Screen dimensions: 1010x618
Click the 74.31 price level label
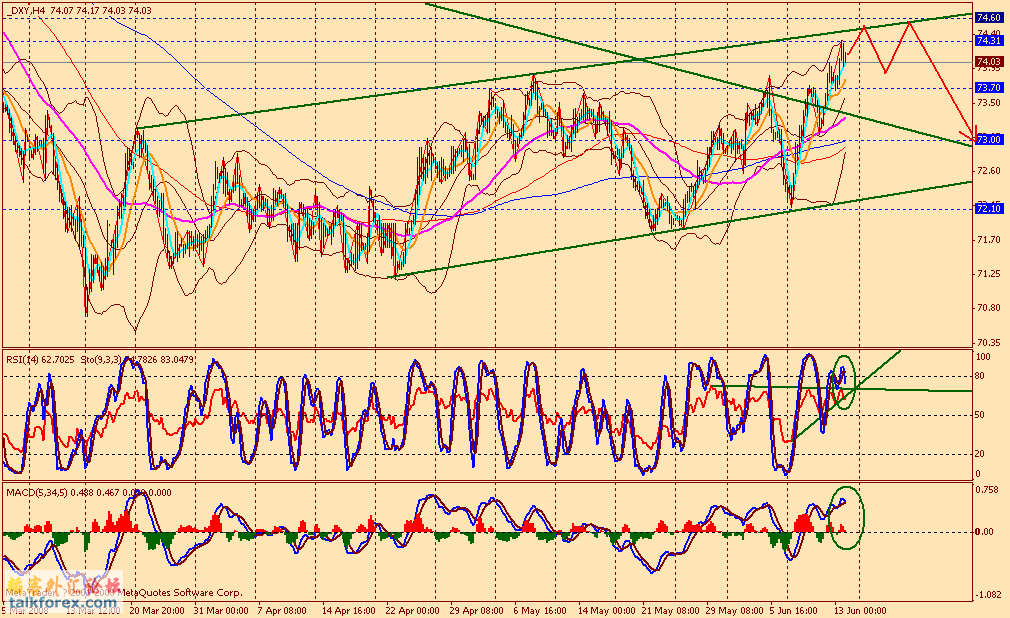pos(988,41)
